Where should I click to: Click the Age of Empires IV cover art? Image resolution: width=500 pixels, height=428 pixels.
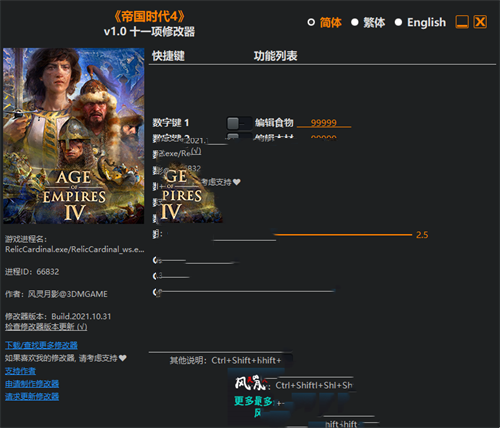click(74, 136)
